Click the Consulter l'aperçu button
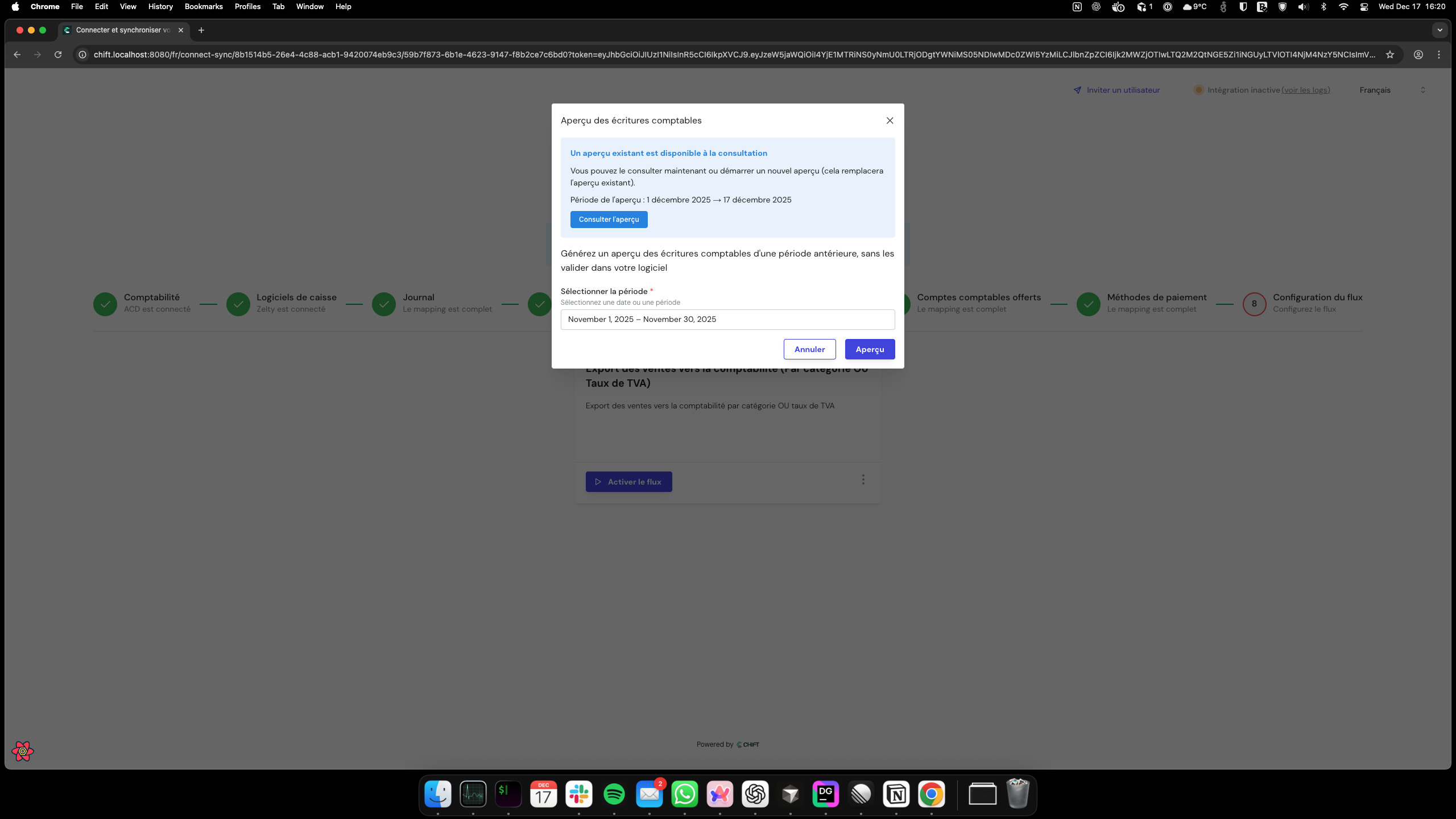This screenshot has width=1456, height=819. point(609,219)
